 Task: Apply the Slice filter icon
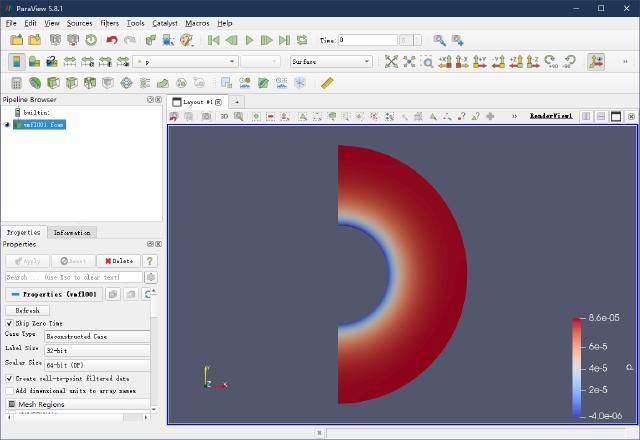click(71, 83)
